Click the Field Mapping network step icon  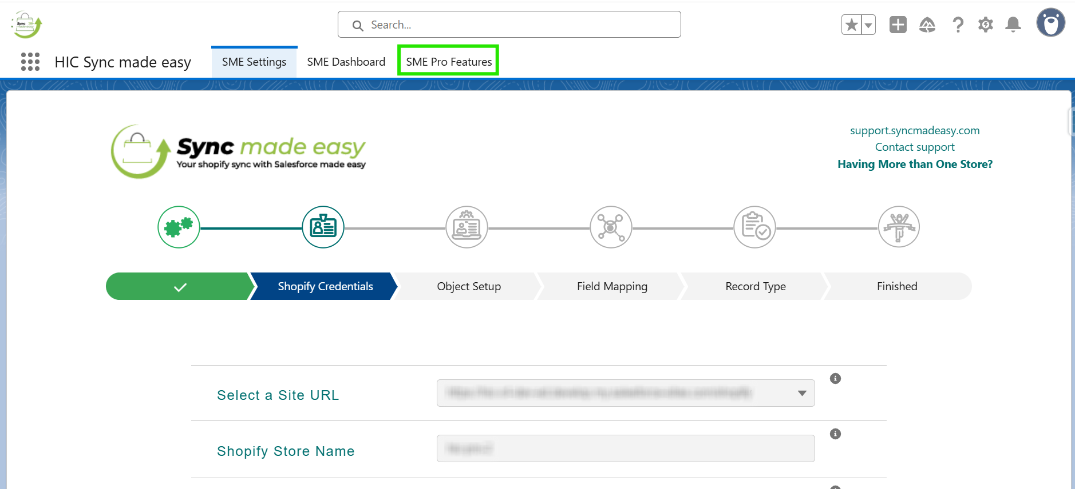611,226
